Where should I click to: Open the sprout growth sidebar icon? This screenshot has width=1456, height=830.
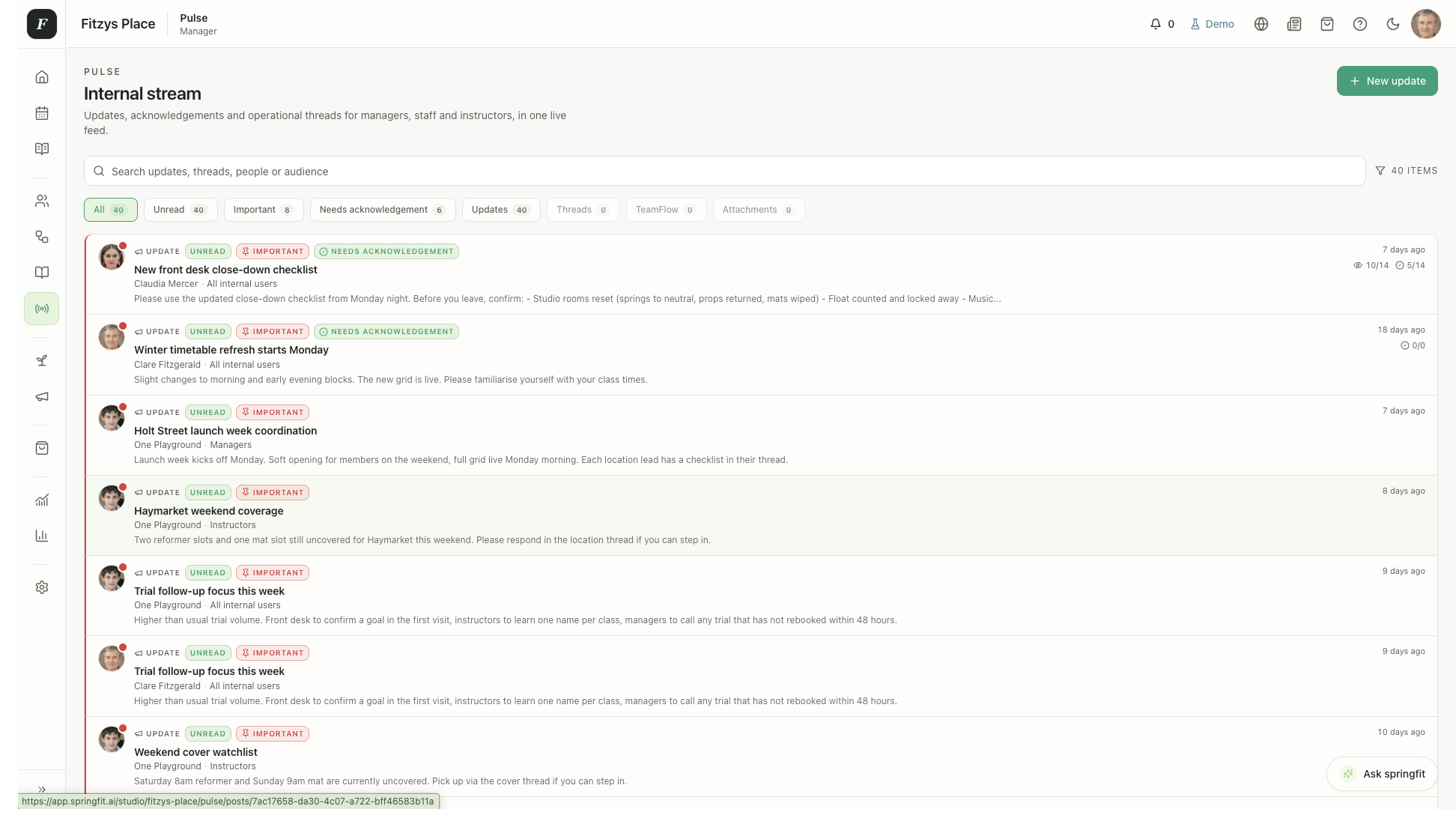[x=42, y=360]
